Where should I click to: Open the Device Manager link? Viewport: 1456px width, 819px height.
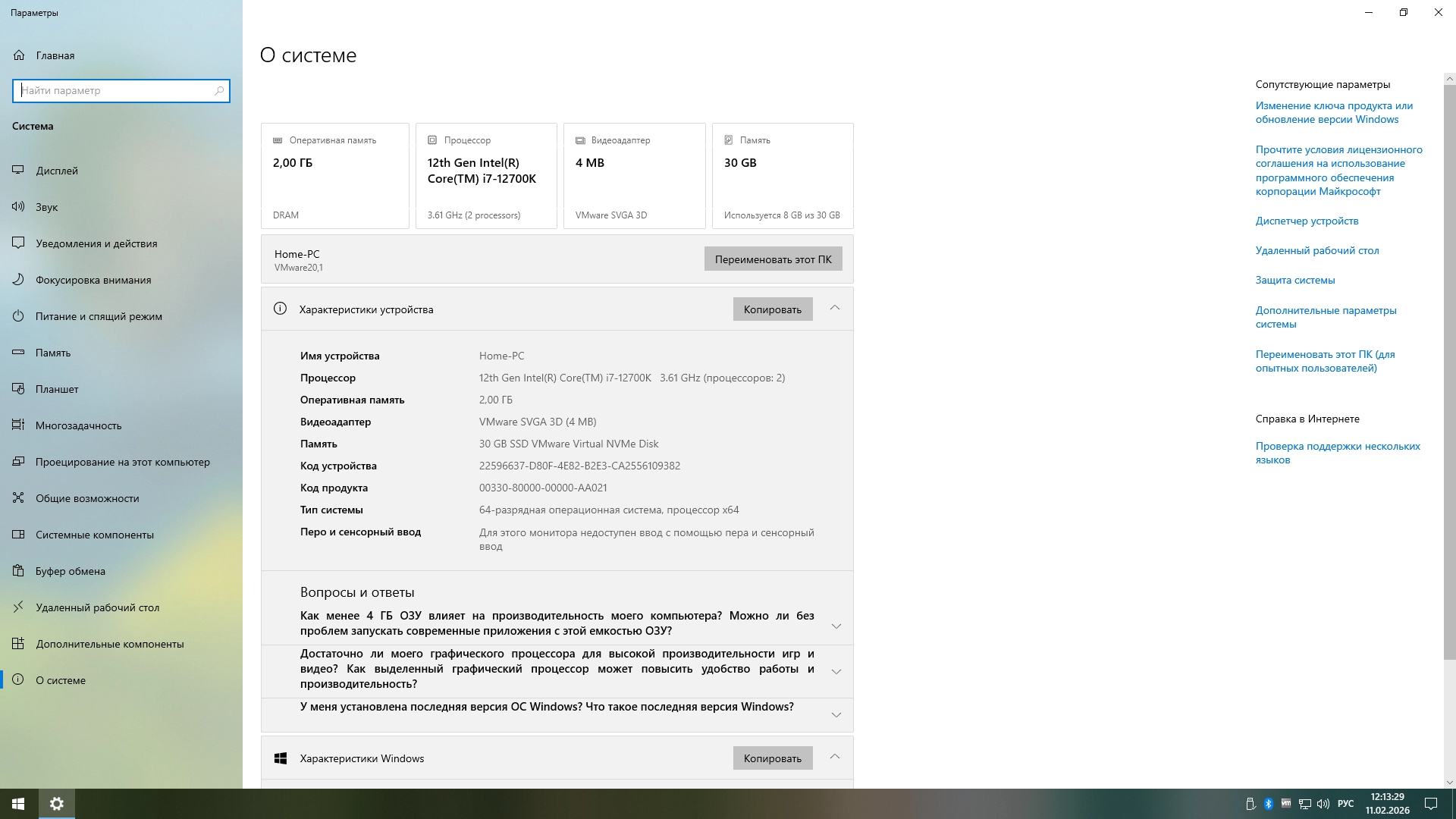point(1307,221)
